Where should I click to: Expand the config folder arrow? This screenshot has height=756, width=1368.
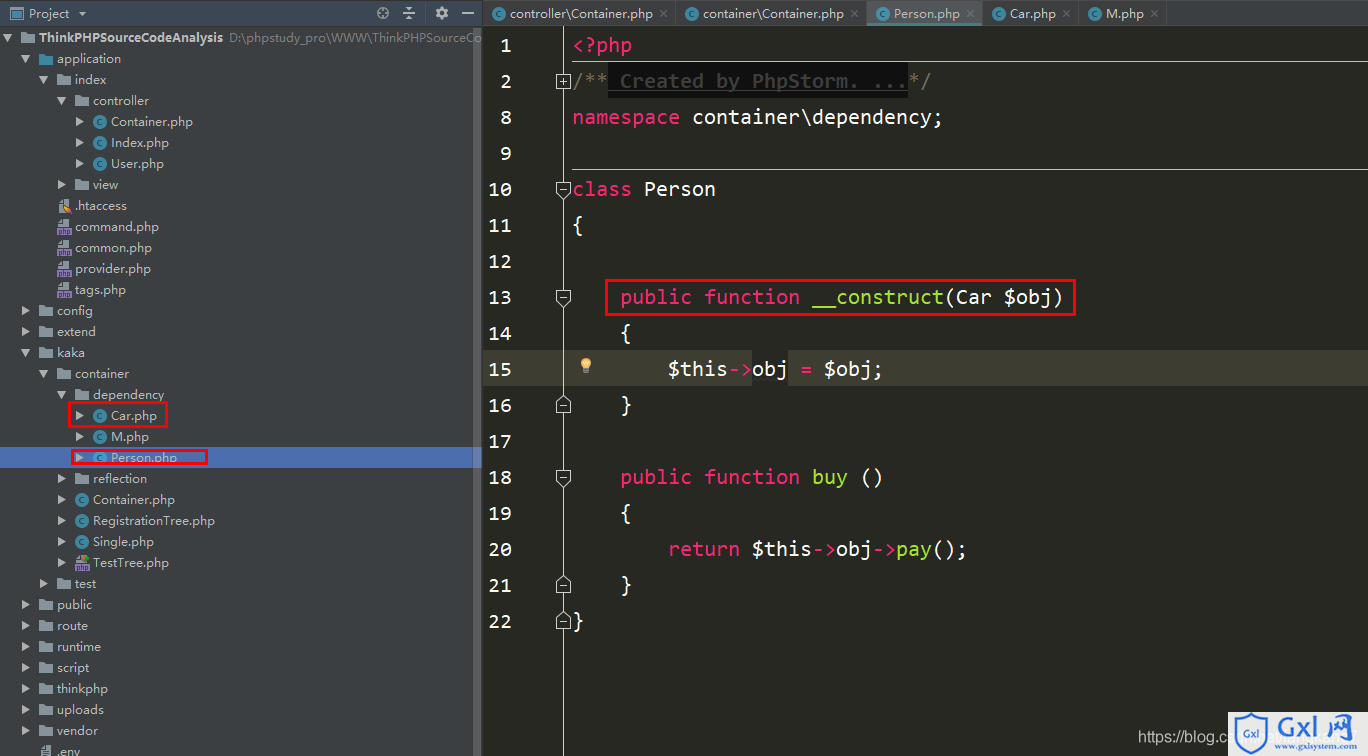click(x=26, y=311)
